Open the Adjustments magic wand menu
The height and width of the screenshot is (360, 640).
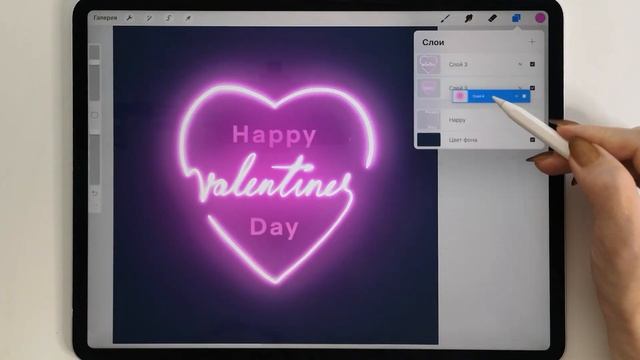coord(149,18)
